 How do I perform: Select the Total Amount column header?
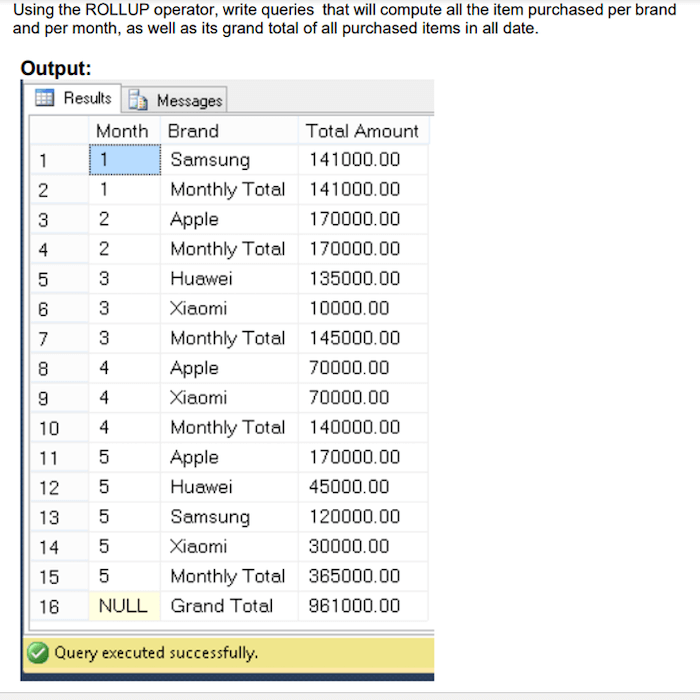coord(363,131)
